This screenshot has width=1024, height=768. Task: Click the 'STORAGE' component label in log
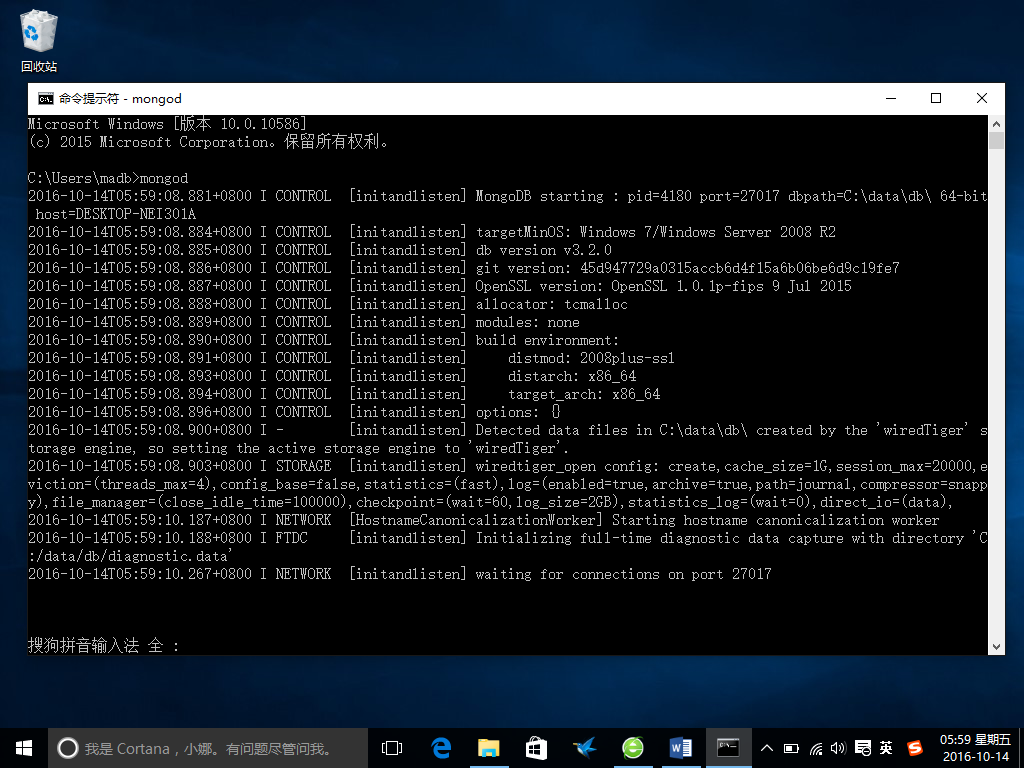303,466
